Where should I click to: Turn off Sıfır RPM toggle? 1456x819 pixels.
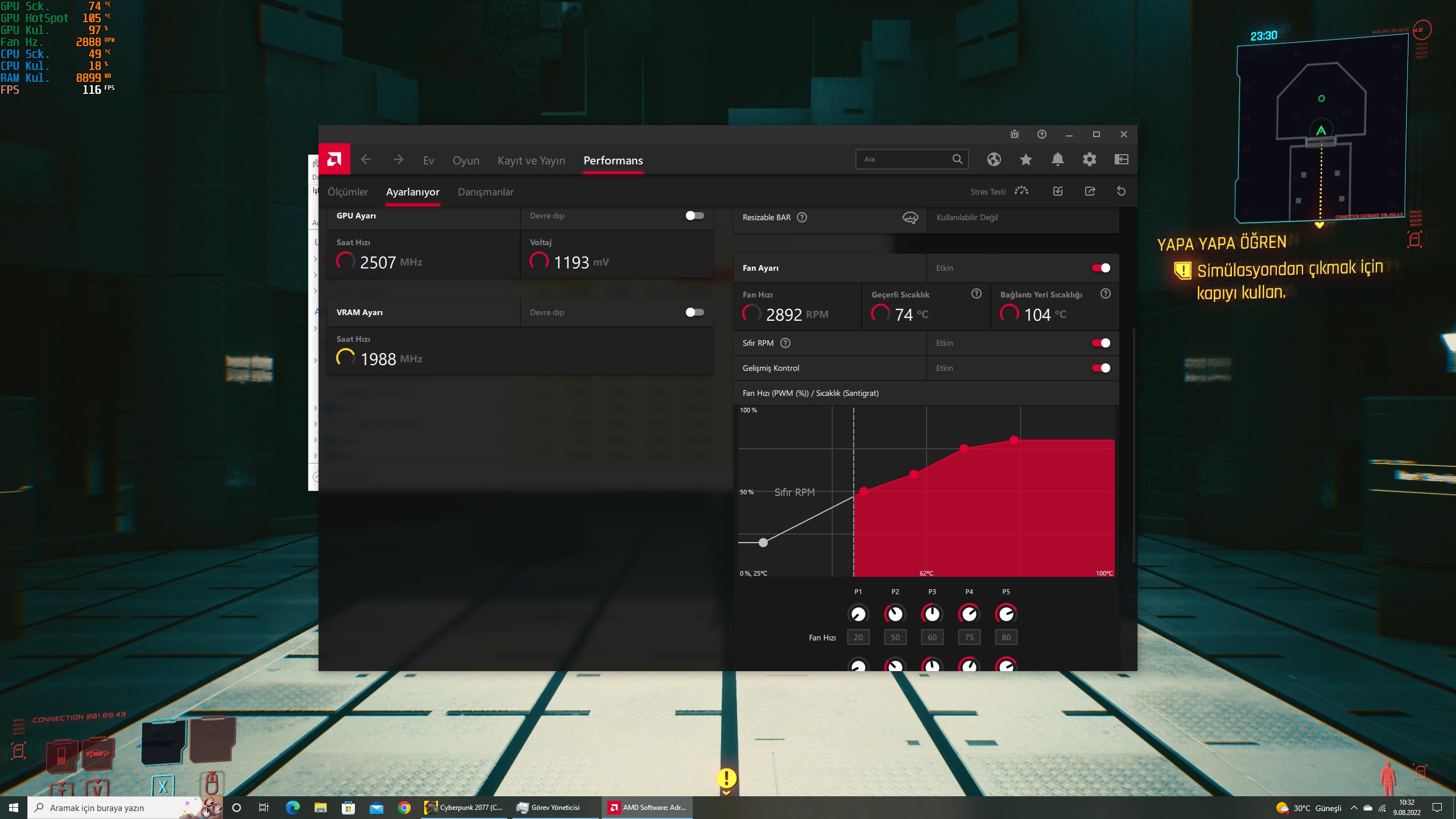[x=1101, y=343]
